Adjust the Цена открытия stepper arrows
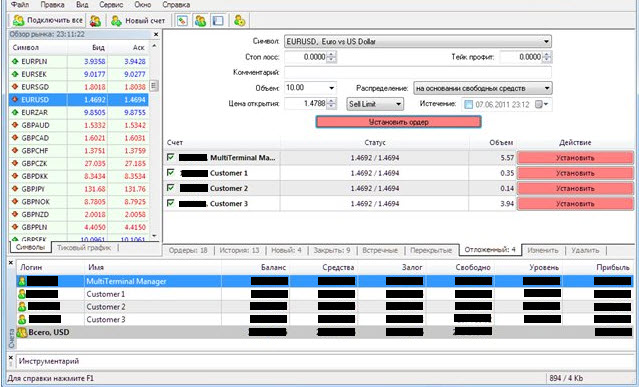This screenshot has height=387, width=639. point(332,104)
